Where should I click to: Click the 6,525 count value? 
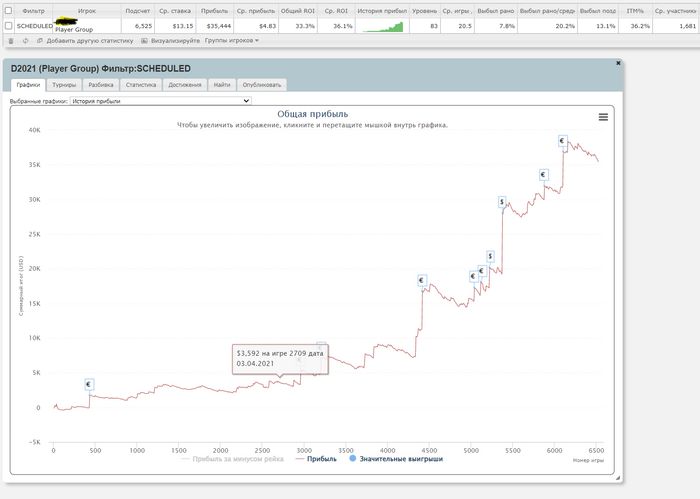point(143,26)
